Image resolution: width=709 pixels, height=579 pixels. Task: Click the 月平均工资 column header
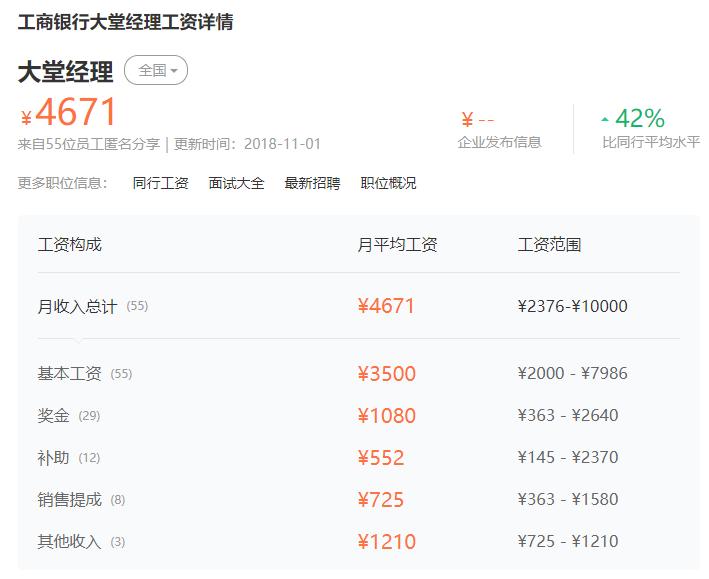pyautogui.click(x=397, y=245)
